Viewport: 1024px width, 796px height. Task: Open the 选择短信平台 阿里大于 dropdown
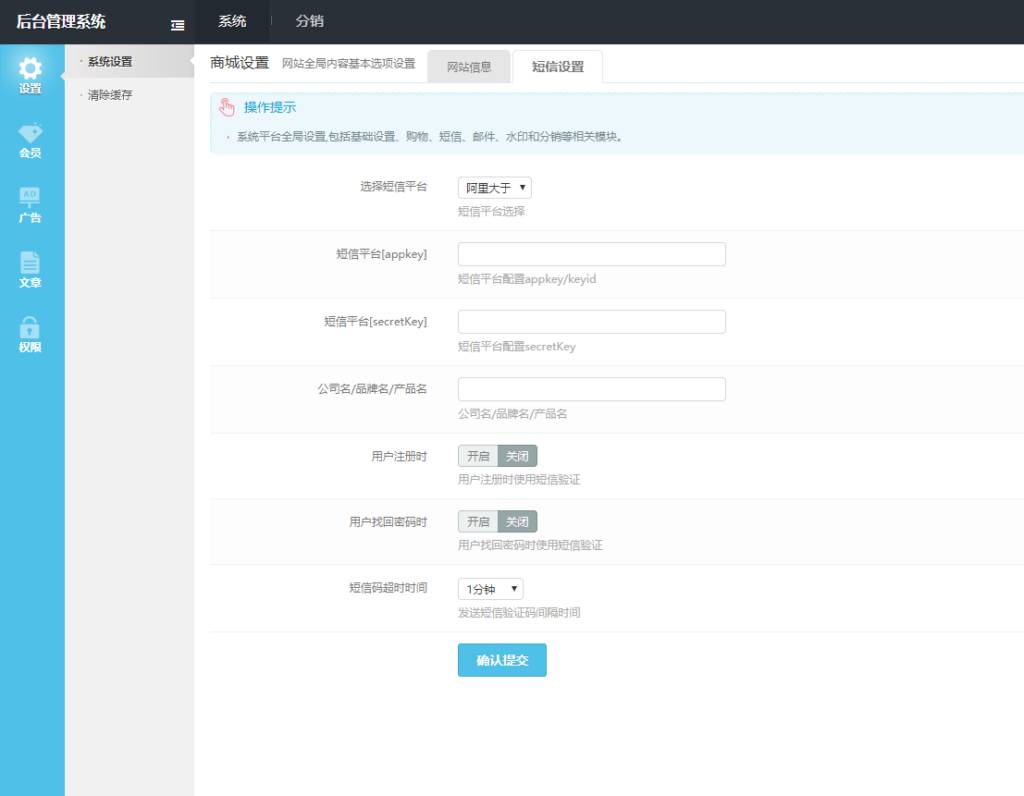point(494,188)
